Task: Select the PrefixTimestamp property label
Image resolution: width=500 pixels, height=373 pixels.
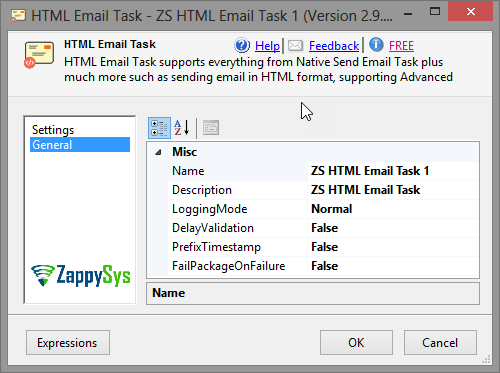Action: (216, 247)
